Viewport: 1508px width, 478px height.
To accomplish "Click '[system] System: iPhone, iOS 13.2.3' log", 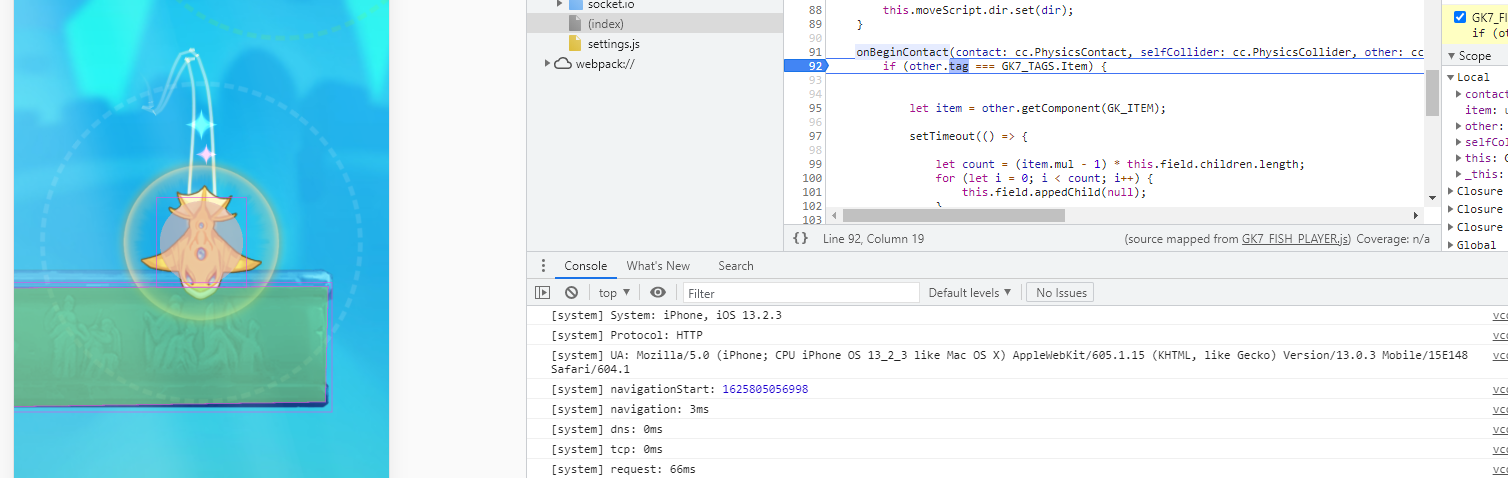I will (x=666, y=315).
